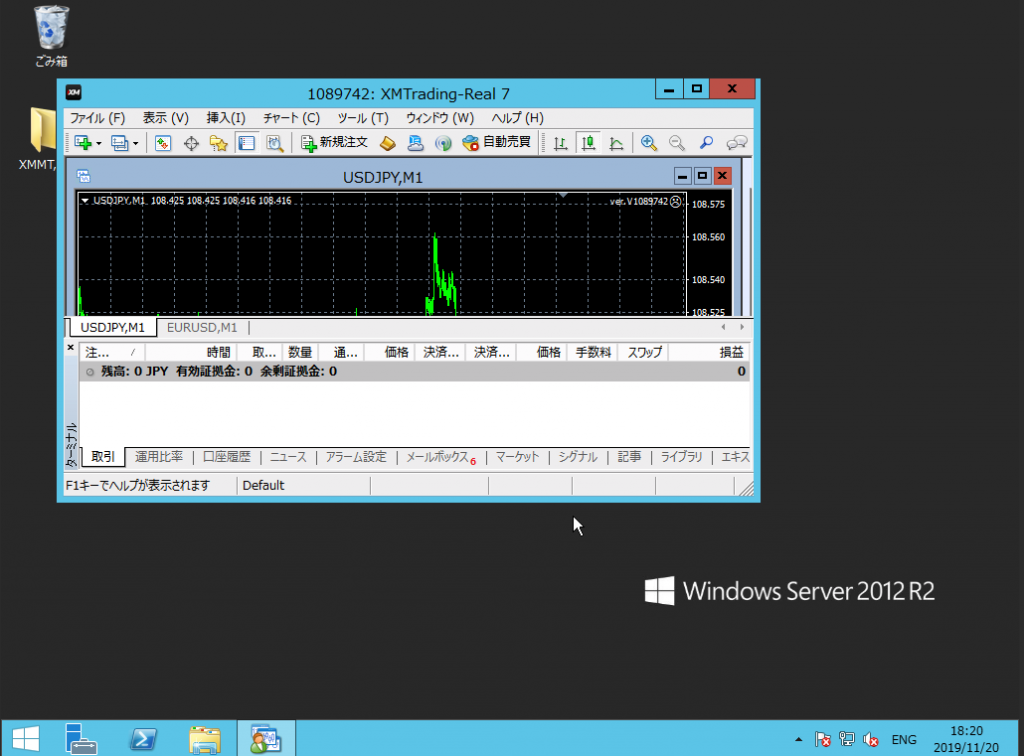Click the profiles icon in toolbar
Screen dimensions: 1024x756
pos(120,143)
